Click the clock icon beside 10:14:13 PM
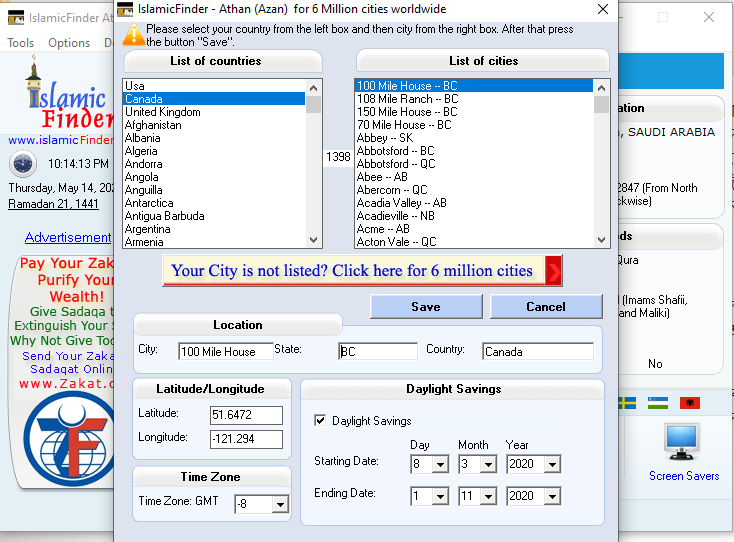The width and height of the screenshot is (734, 542). [23, 164]
